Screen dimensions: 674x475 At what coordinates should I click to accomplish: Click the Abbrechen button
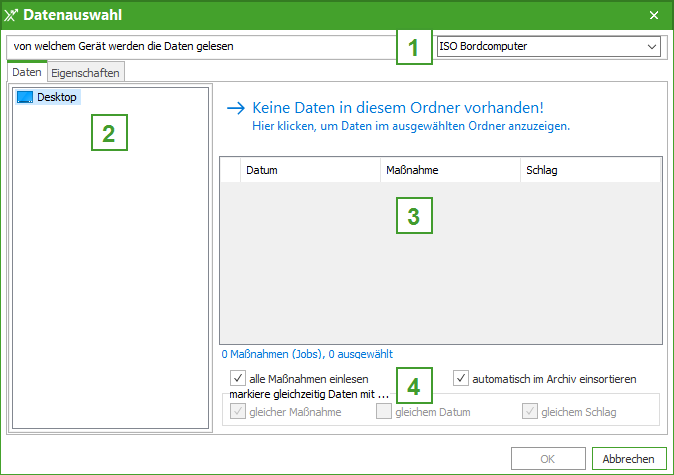click(x=629, y=458)
